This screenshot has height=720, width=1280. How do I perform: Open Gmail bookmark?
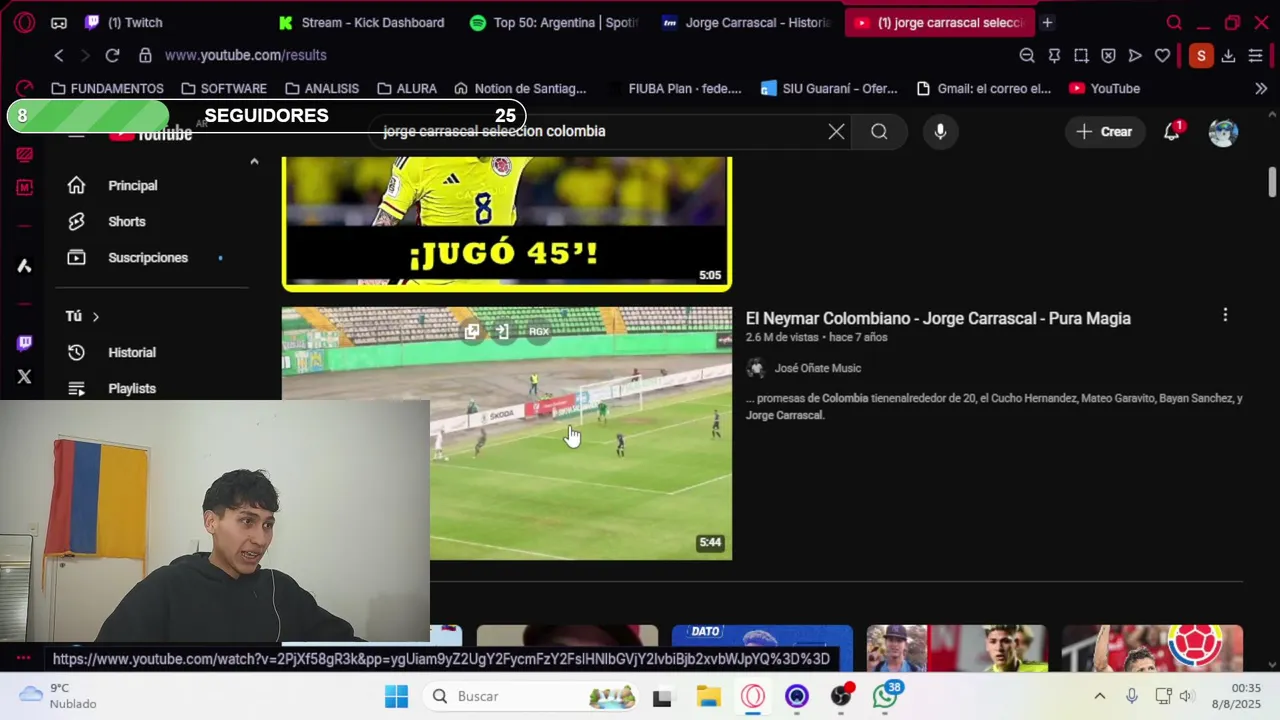pyautogui.click(x=984, y=88)
